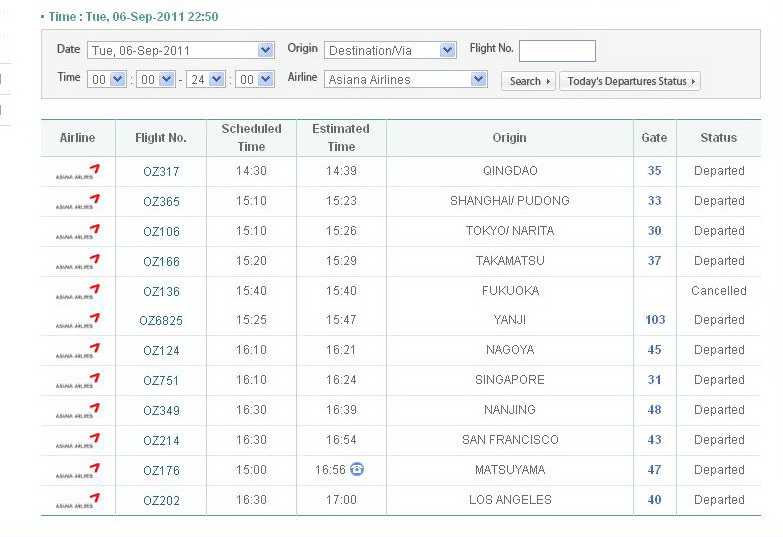Open flight OZ317 link
Screen dimensions: 783x537
click(x=161, y=172)
